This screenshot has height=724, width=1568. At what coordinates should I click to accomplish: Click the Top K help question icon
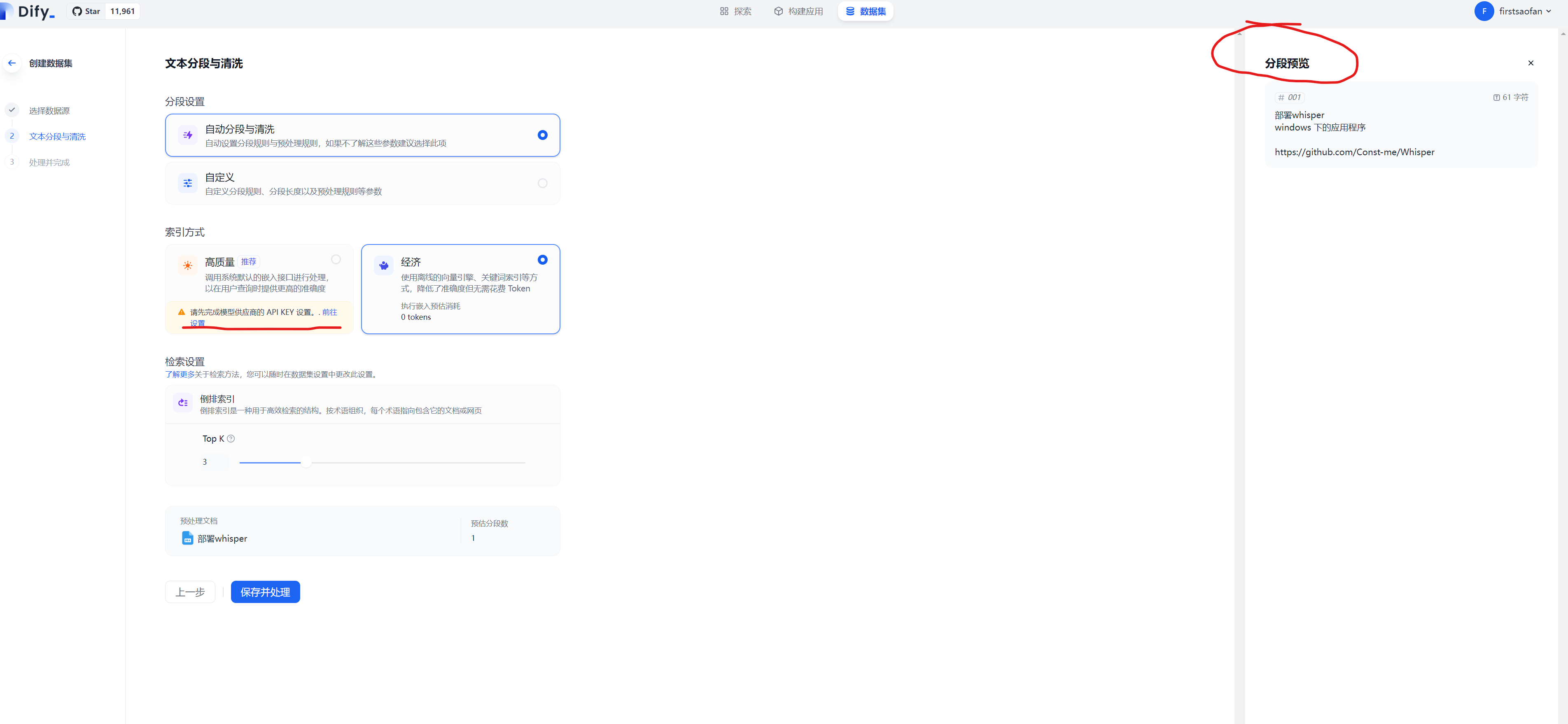231,439
